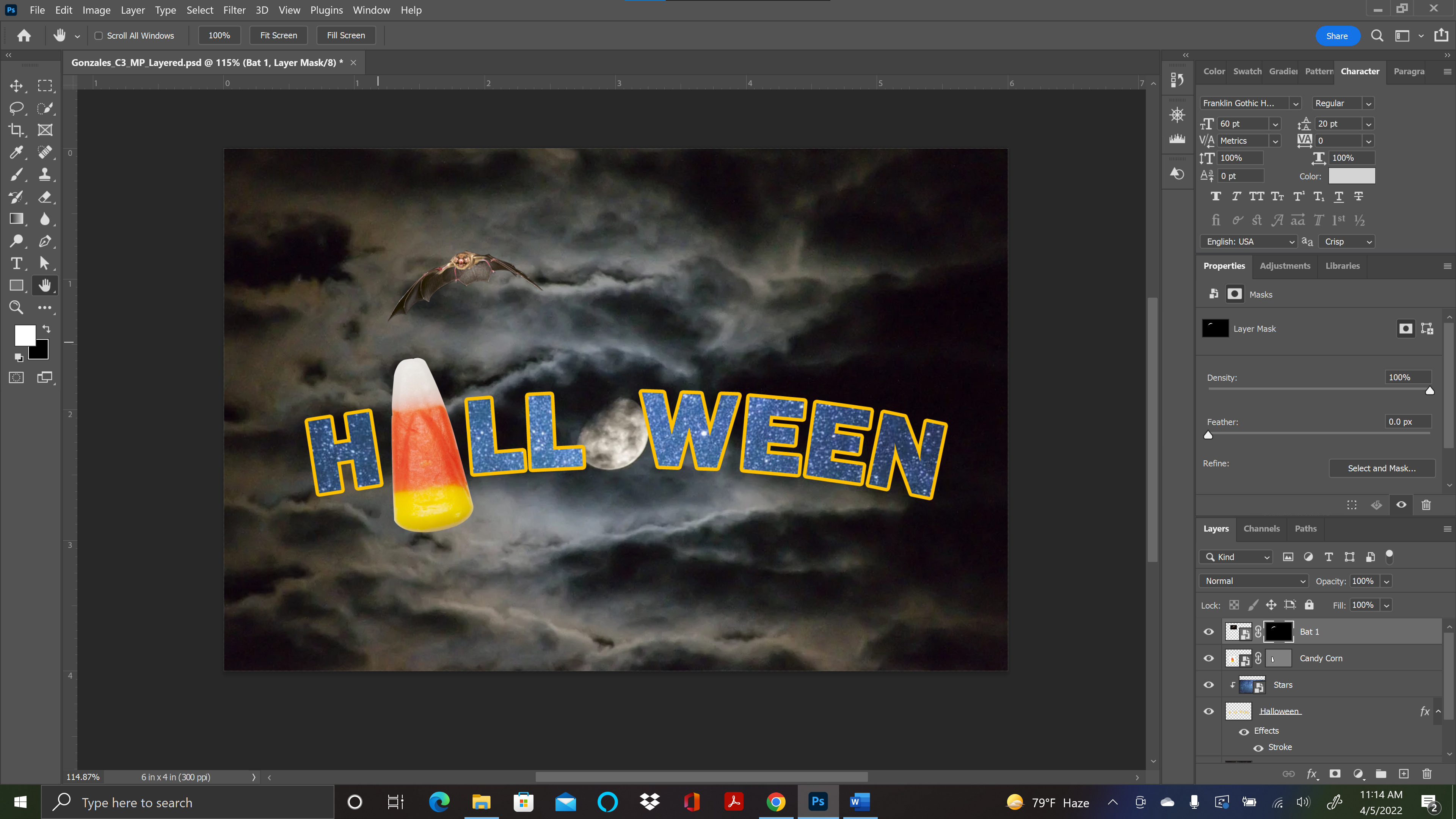Open the Crisp anti-aliasing dropdown

coord(1347,242)
